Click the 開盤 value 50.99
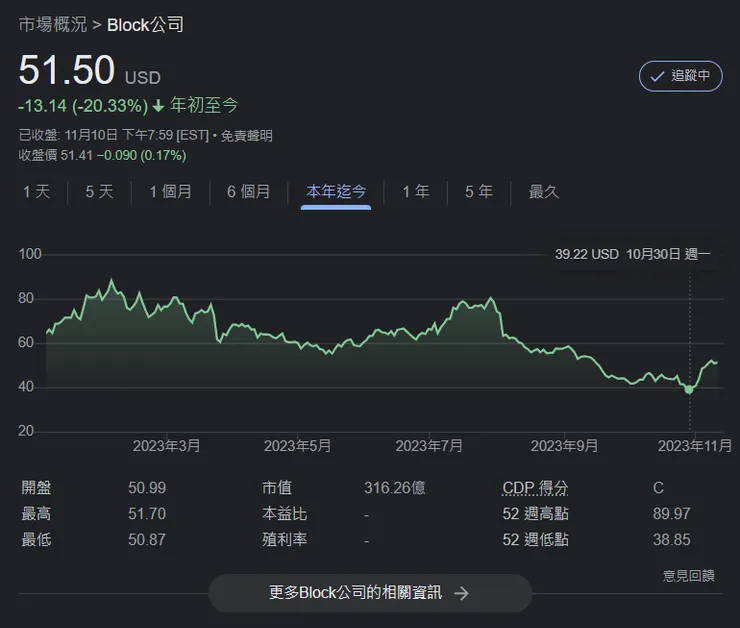Screen dimensions: 740x628 point(147,487)
